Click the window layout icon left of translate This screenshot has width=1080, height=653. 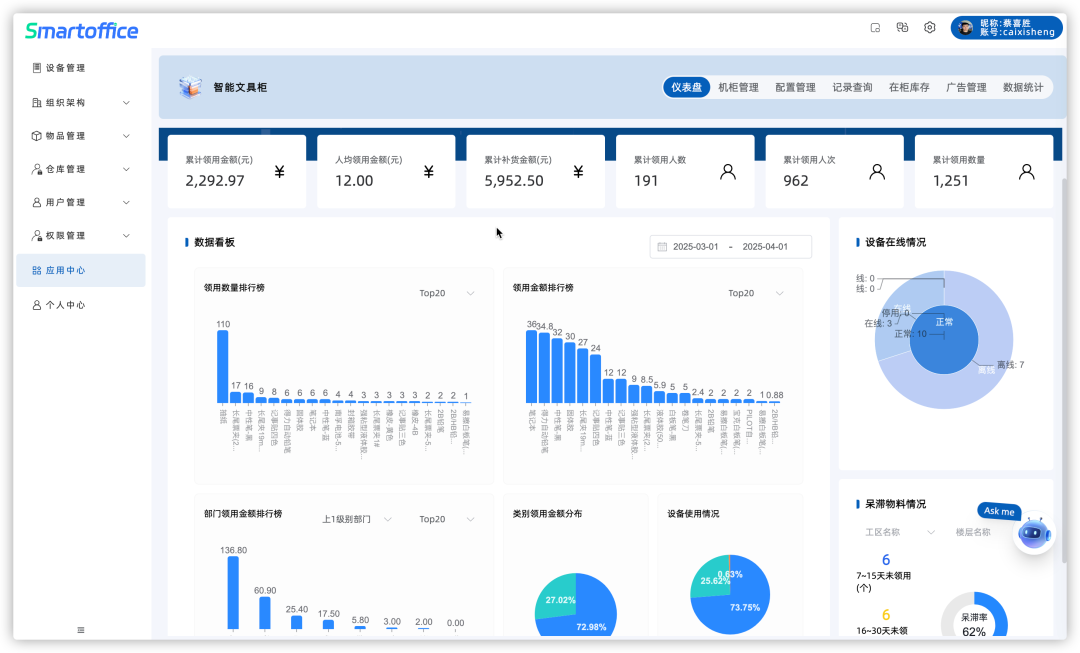point(875,28)
